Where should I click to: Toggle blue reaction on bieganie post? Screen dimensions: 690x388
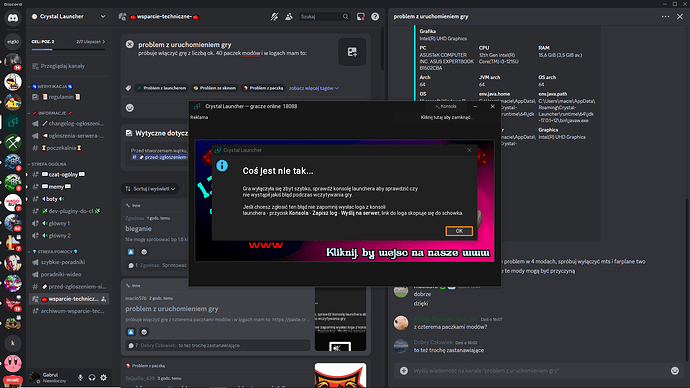[131, 252]
